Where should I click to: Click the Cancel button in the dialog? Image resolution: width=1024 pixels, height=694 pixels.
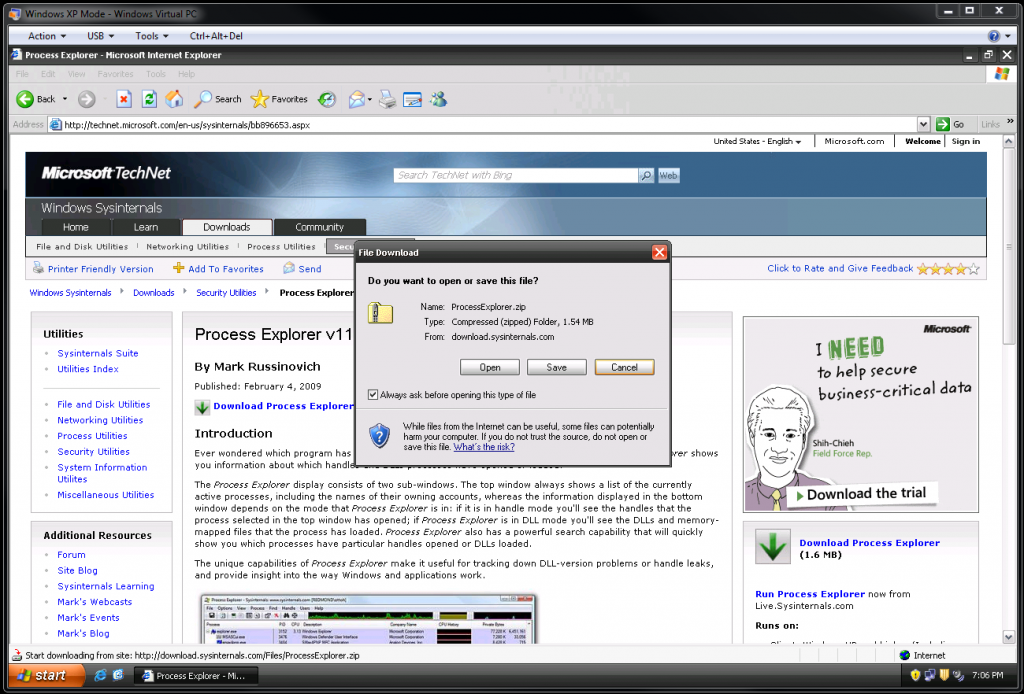[x=624, y=367]
